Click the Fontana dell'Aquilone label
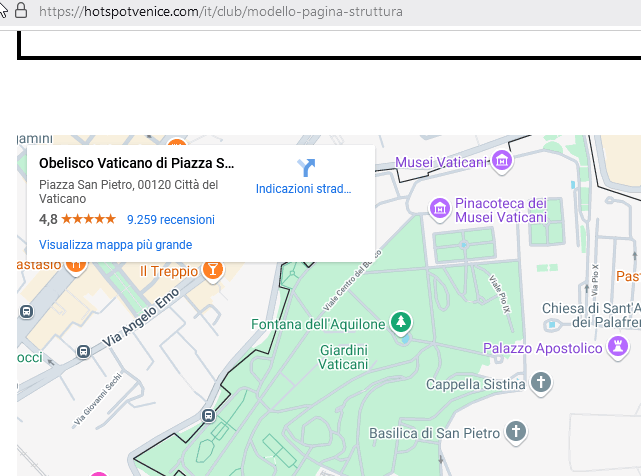 pyautogui.click(x=318, y=324)
